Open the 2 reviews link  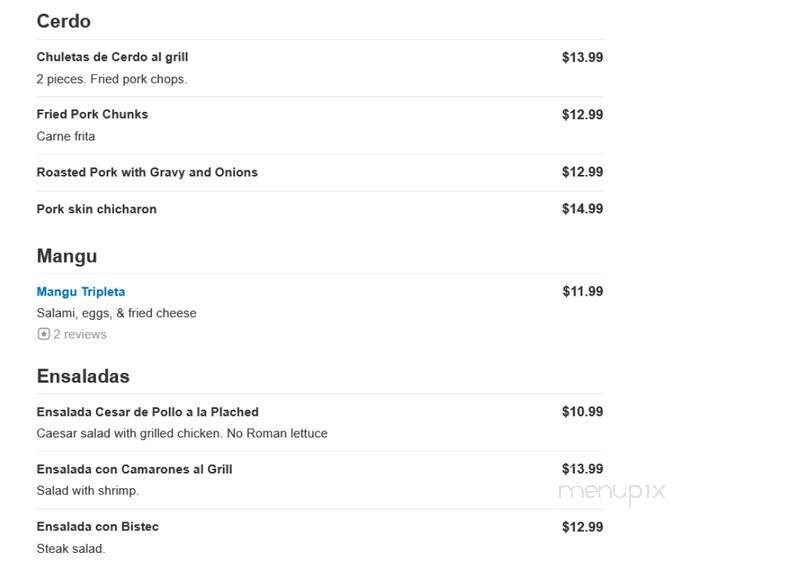[x=80, y=334]
